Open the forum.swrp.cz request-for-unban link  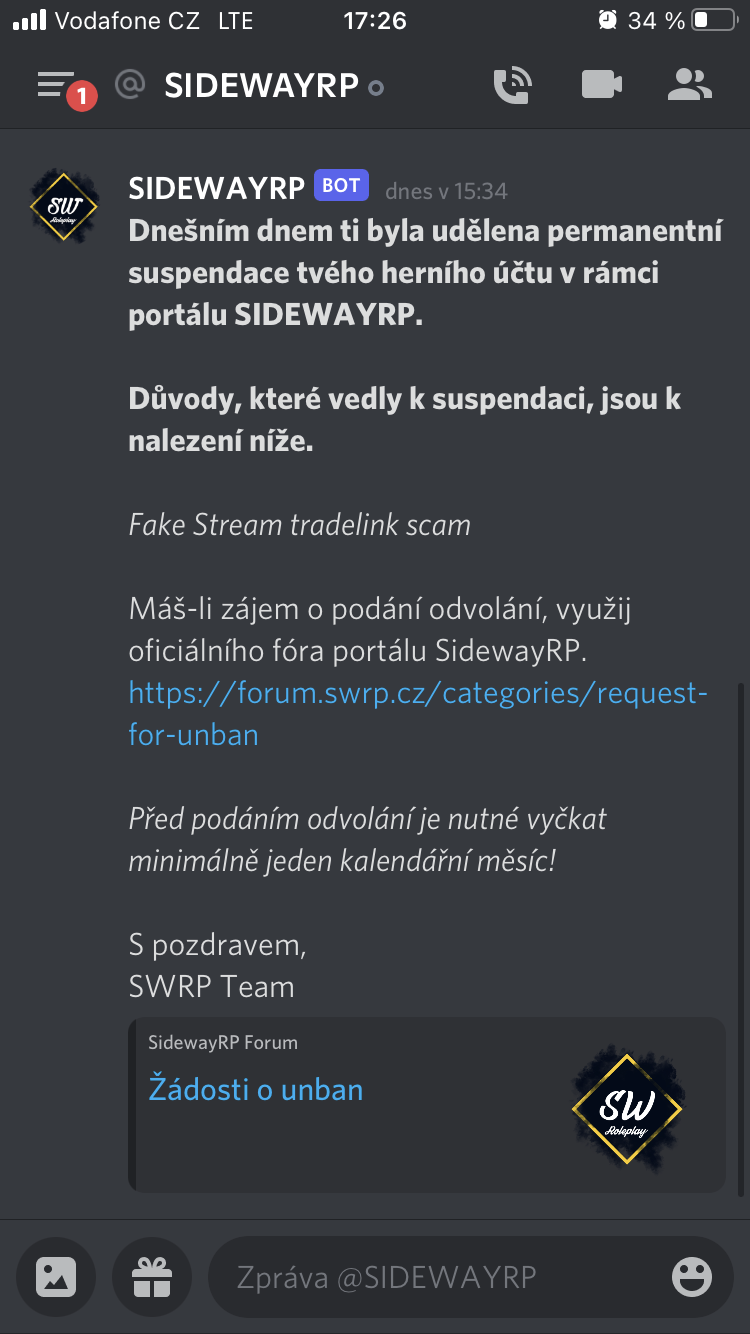point(418,714)
